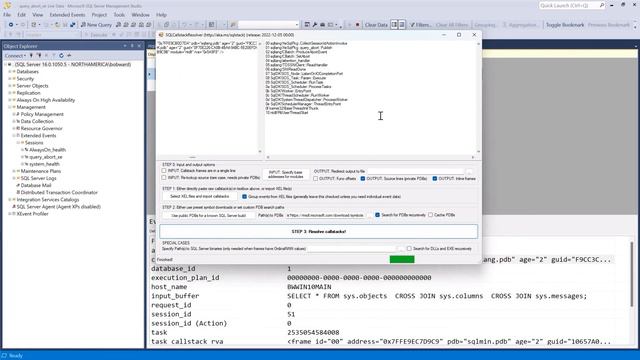
Task: Open the Help menu
Action: (x=162, y=15)
